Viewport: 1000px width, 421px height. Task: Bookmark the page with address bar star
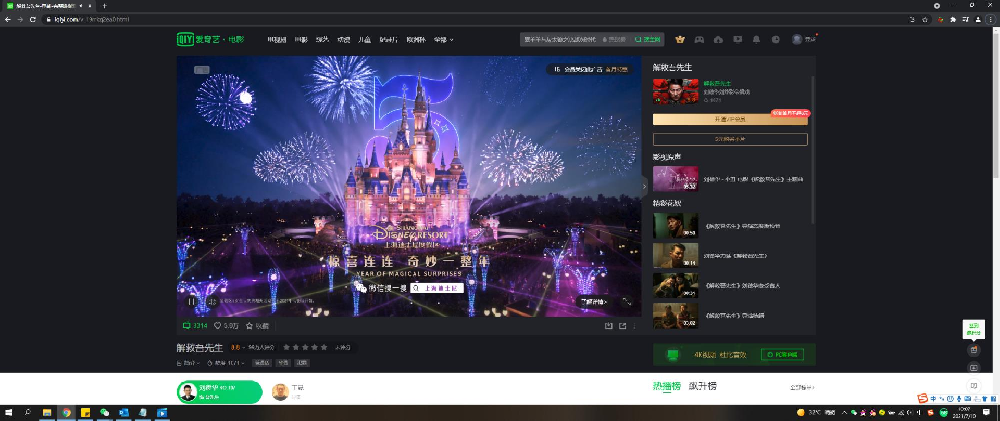[925, 20]
